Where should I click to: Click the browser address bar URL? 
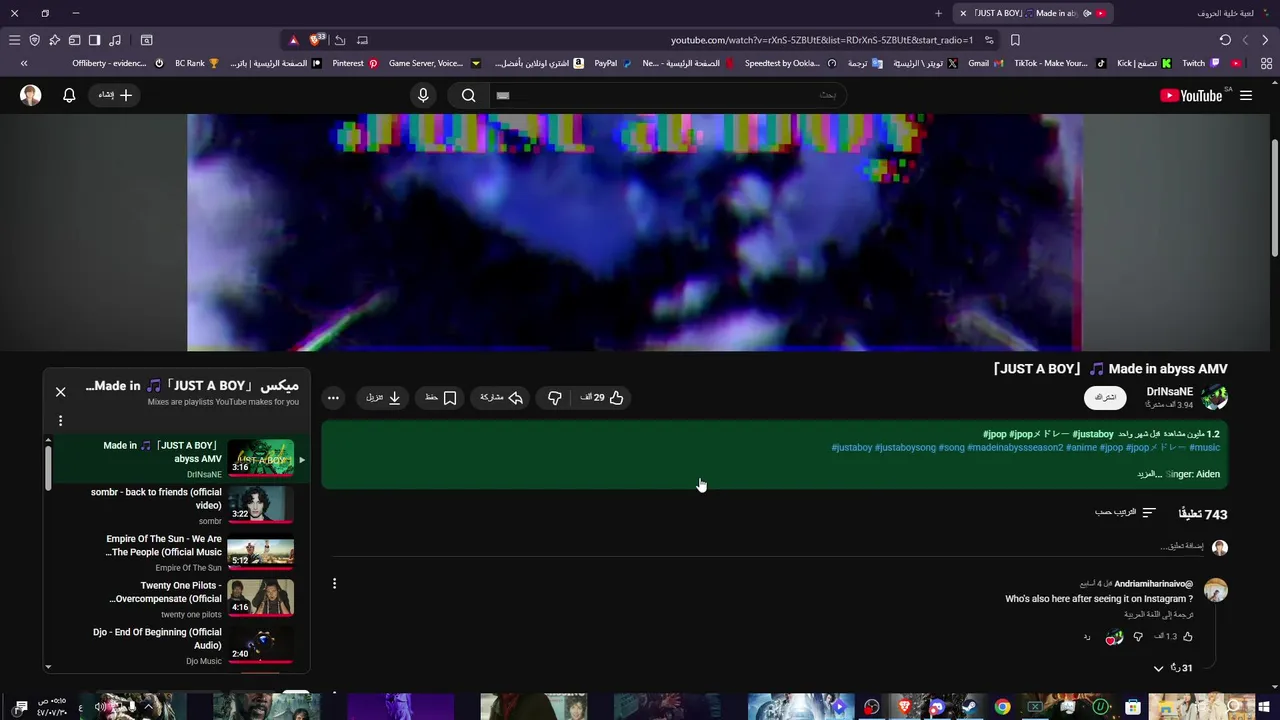pyautogui.click(x=820, y=40)
